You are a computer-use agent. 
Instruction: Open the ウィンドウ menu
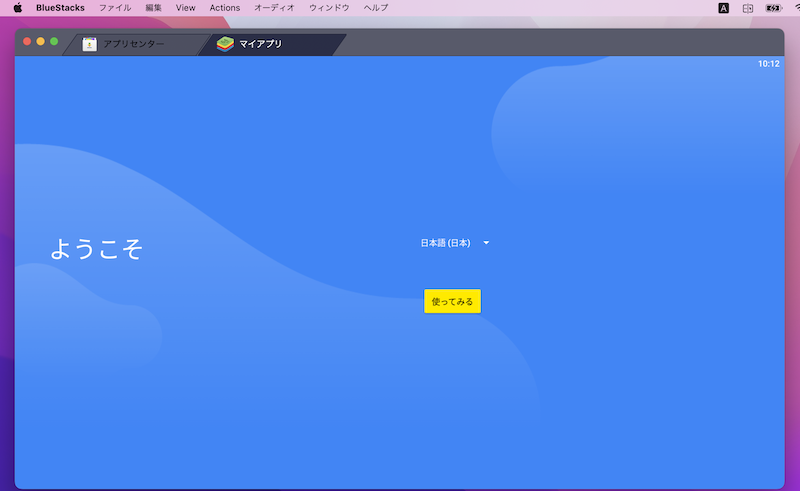[x=329, y=8]
